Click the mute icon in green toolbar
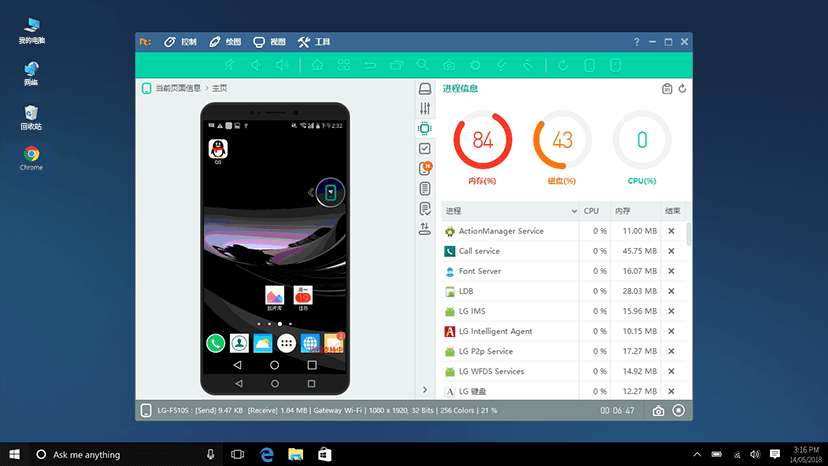 [x=229, y=65]
